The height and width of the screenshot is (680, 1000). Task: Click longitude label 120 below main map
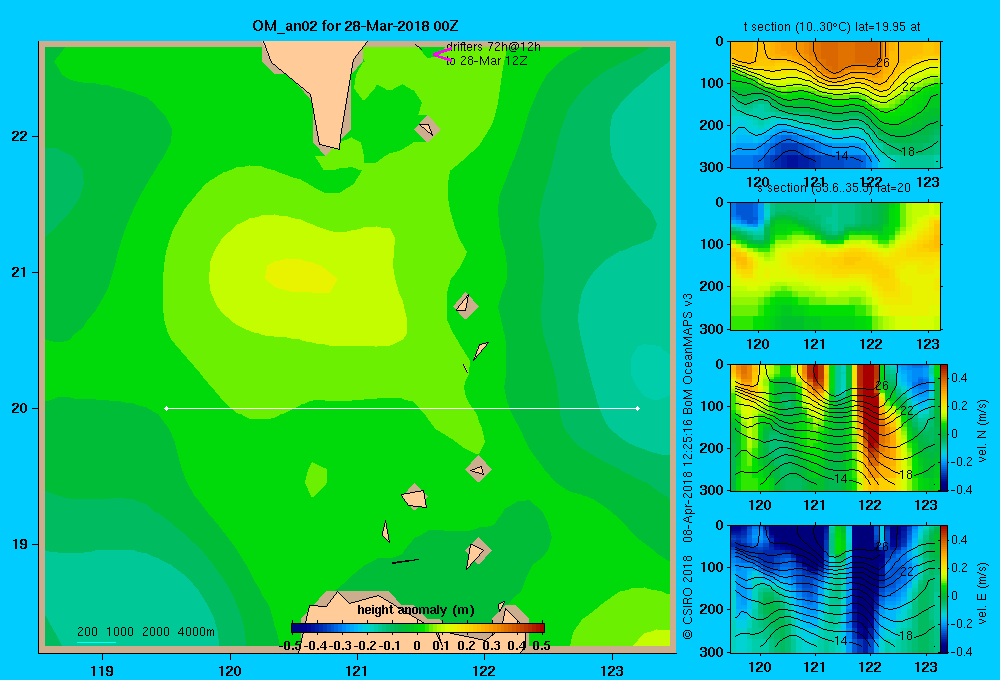pos(230,670)
